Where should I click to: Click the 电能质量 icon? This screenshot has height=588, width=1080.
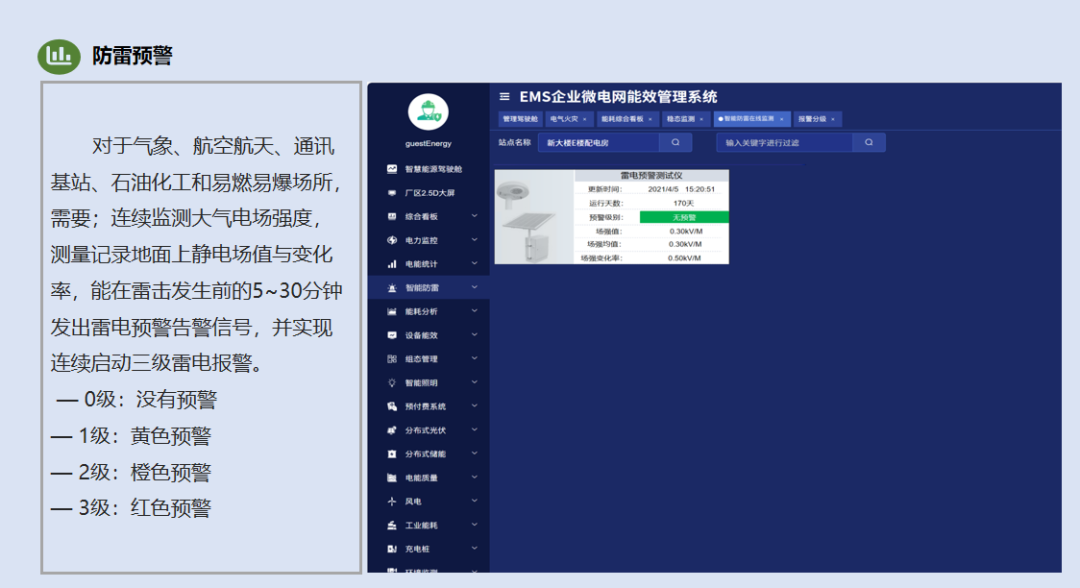click(x=392, y=478)
